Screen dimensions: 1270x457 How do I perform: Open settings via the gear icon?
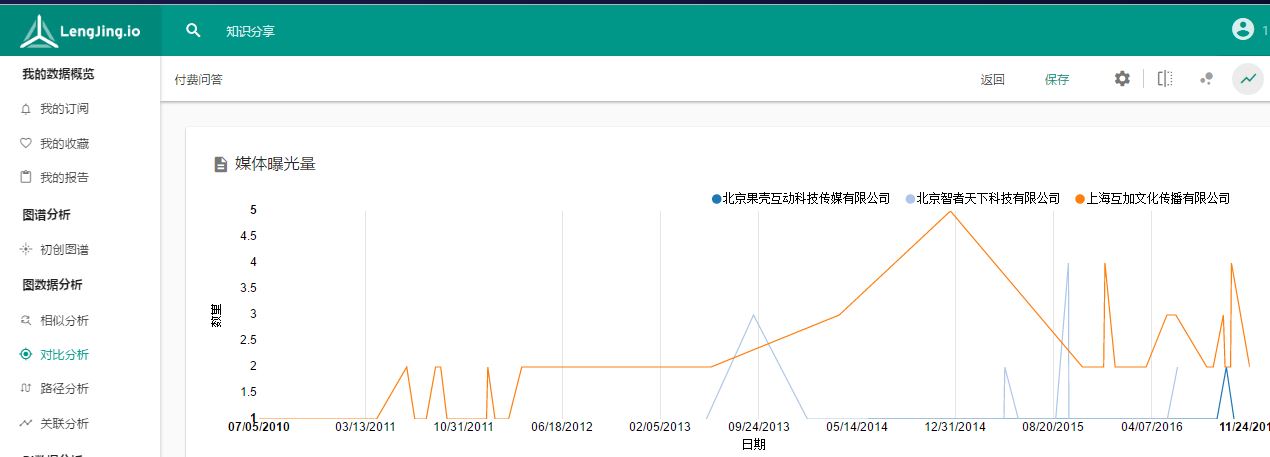[1122, 79]
